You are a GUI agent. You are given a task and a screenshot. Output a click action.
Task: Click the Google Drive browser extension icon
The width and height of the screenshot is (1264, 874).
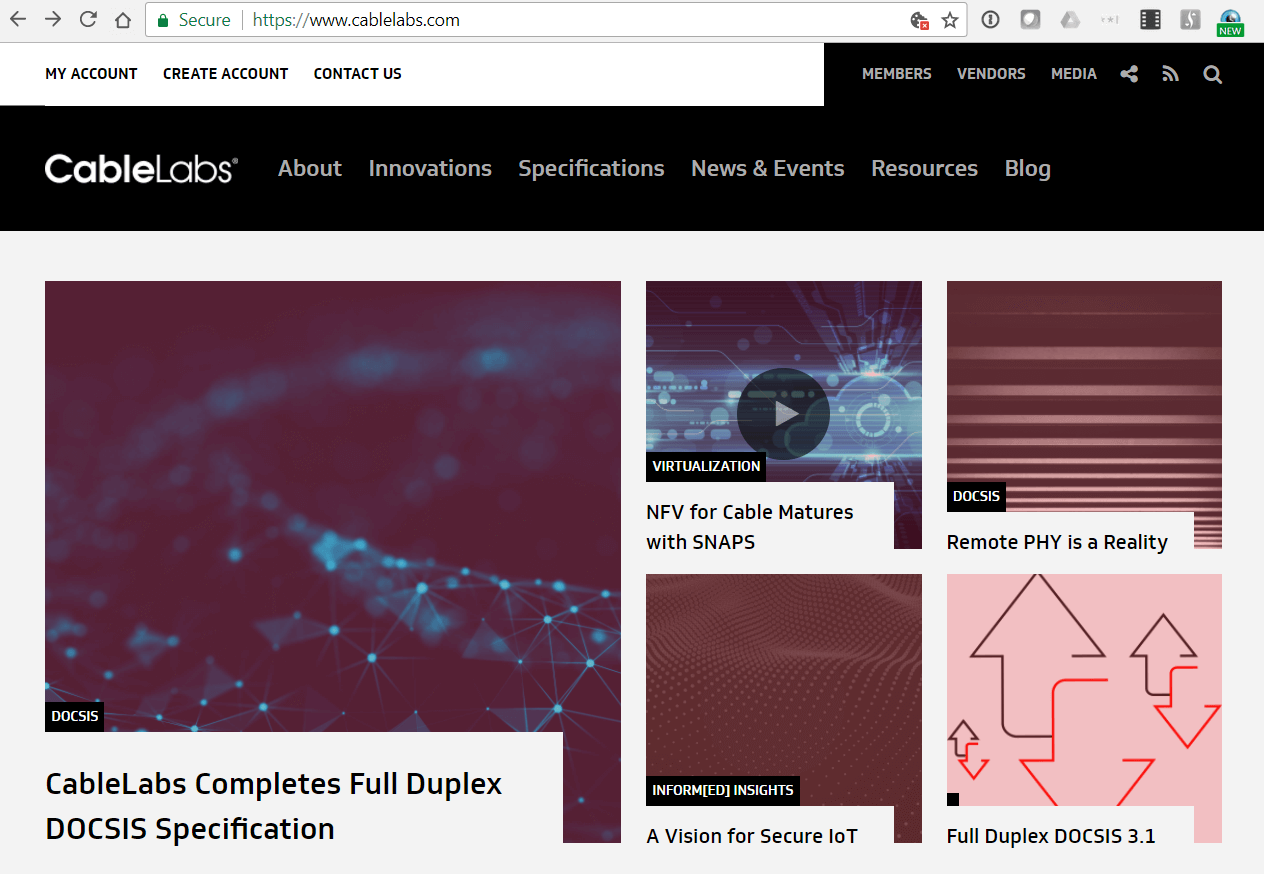click(x=1070, y=19)
